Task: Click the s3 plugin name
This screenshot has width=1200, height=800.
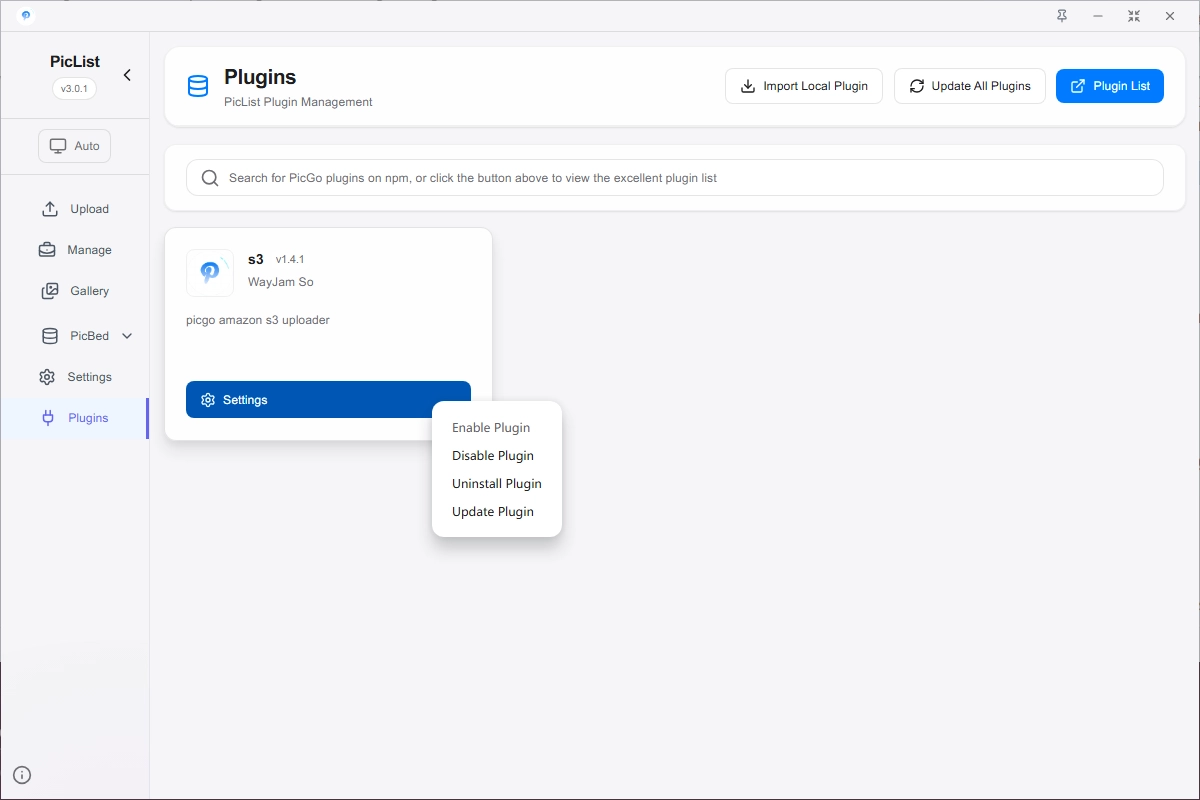Action: point(256,260)
